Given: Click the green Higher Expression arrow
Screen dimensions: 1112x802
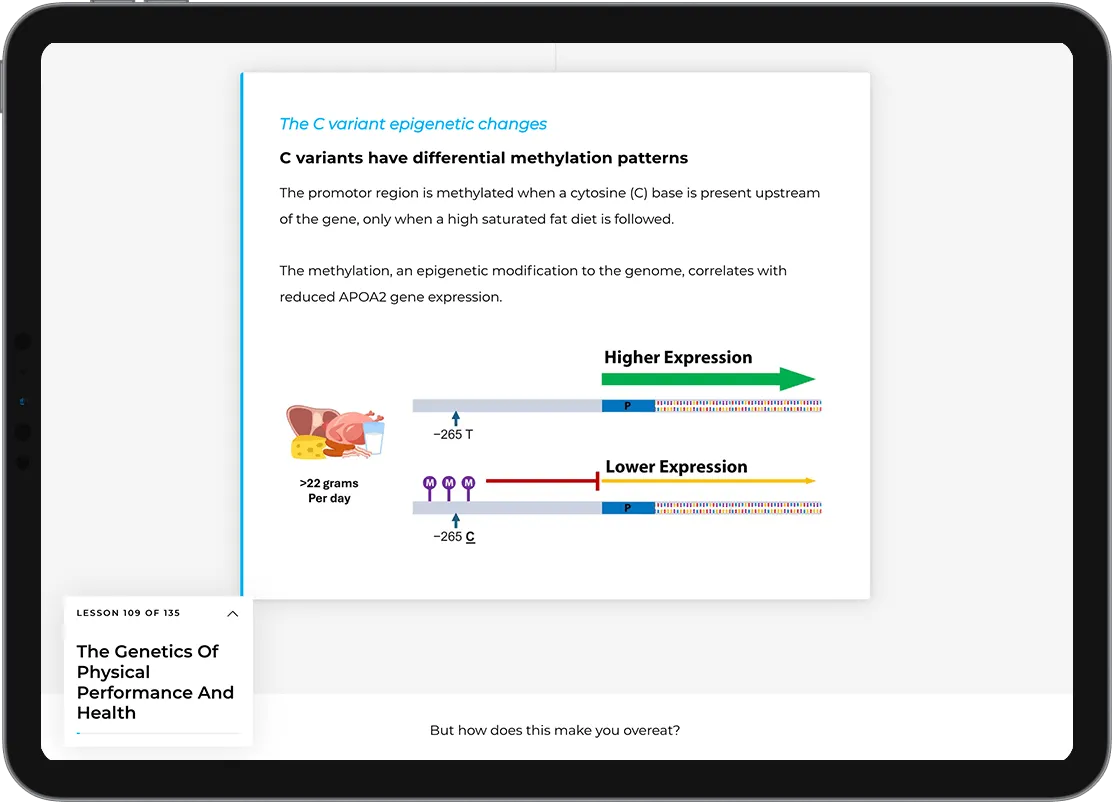Looking at the screenshot, I should [708, 379].
